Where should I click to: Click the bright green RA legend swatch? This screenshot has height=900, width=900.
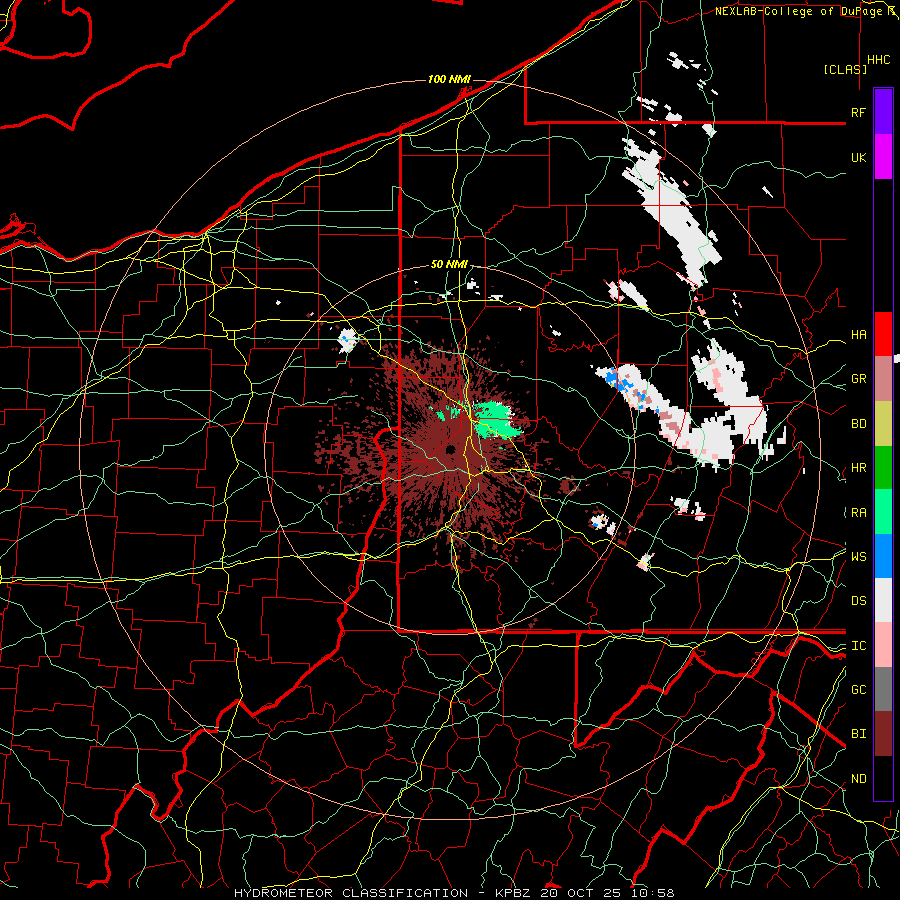click(883, 512)
